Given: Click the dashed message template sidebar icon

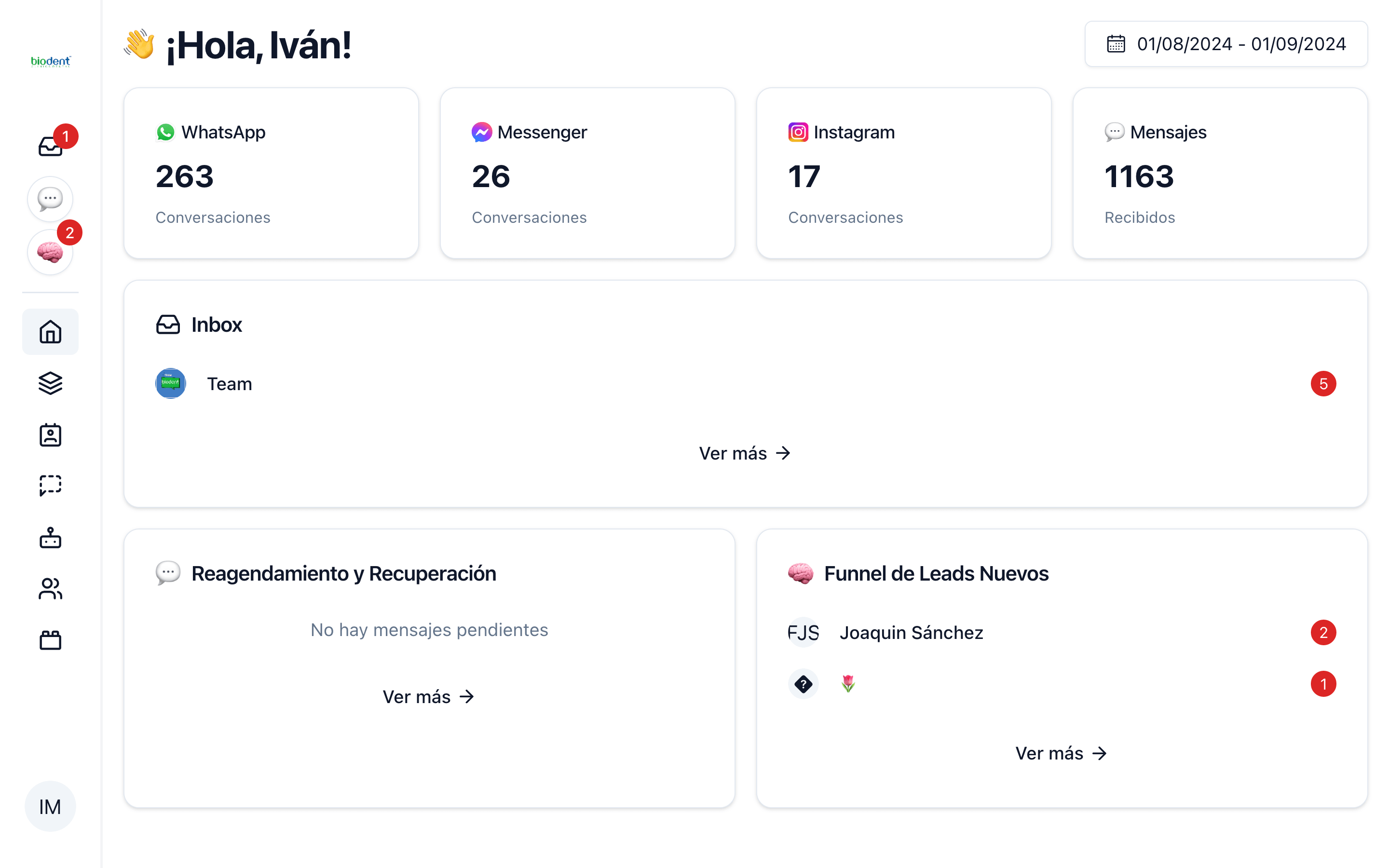Looking at the screenshot, I should (51, 486).
